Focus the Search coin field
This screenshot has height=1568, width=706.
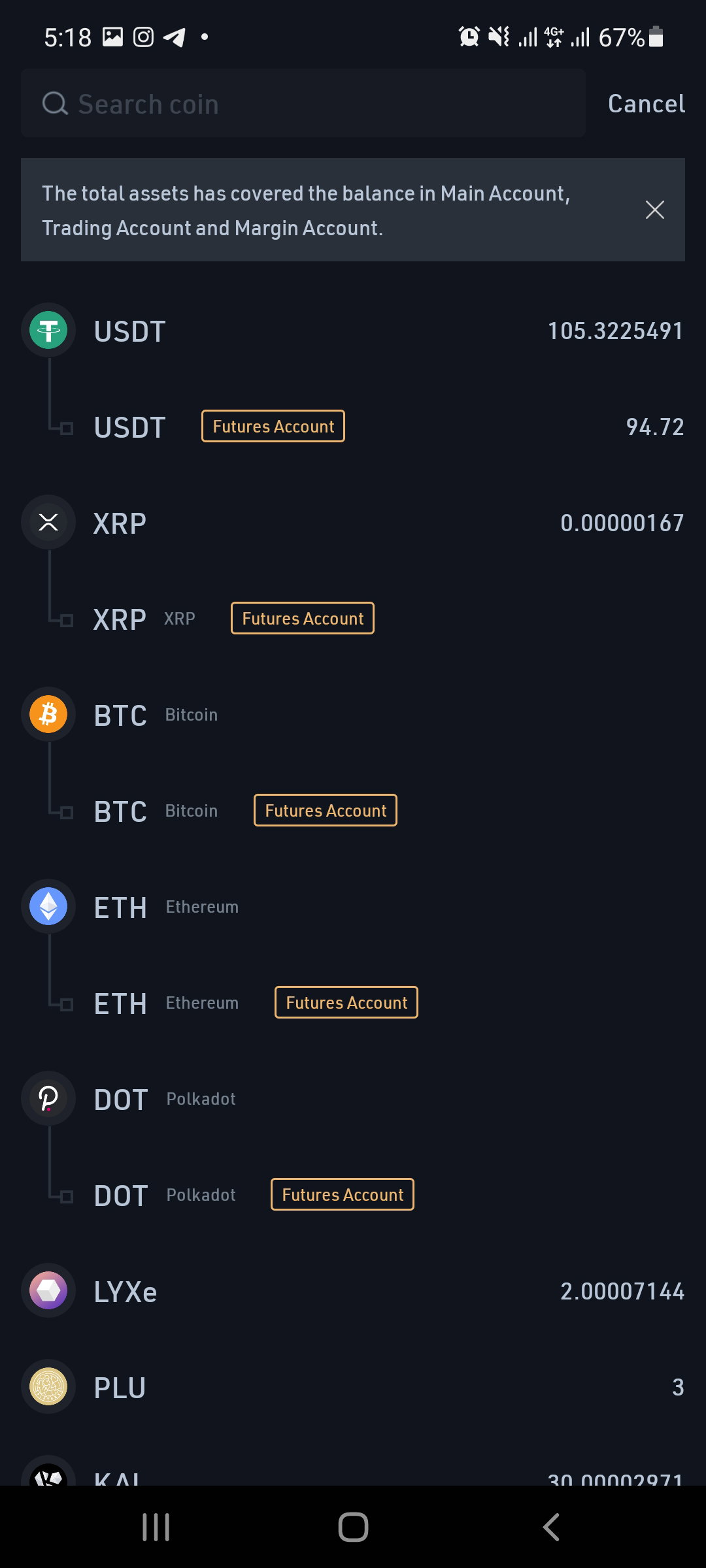pyautogui.click(x=303, y=103)
